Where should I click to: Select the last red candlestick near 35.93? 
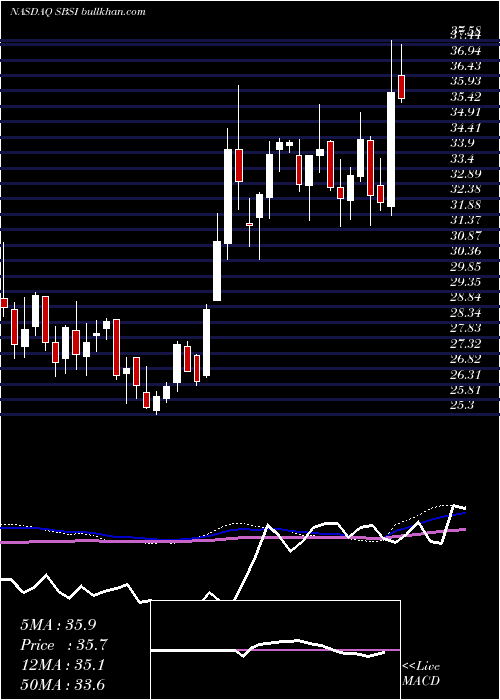401,87
